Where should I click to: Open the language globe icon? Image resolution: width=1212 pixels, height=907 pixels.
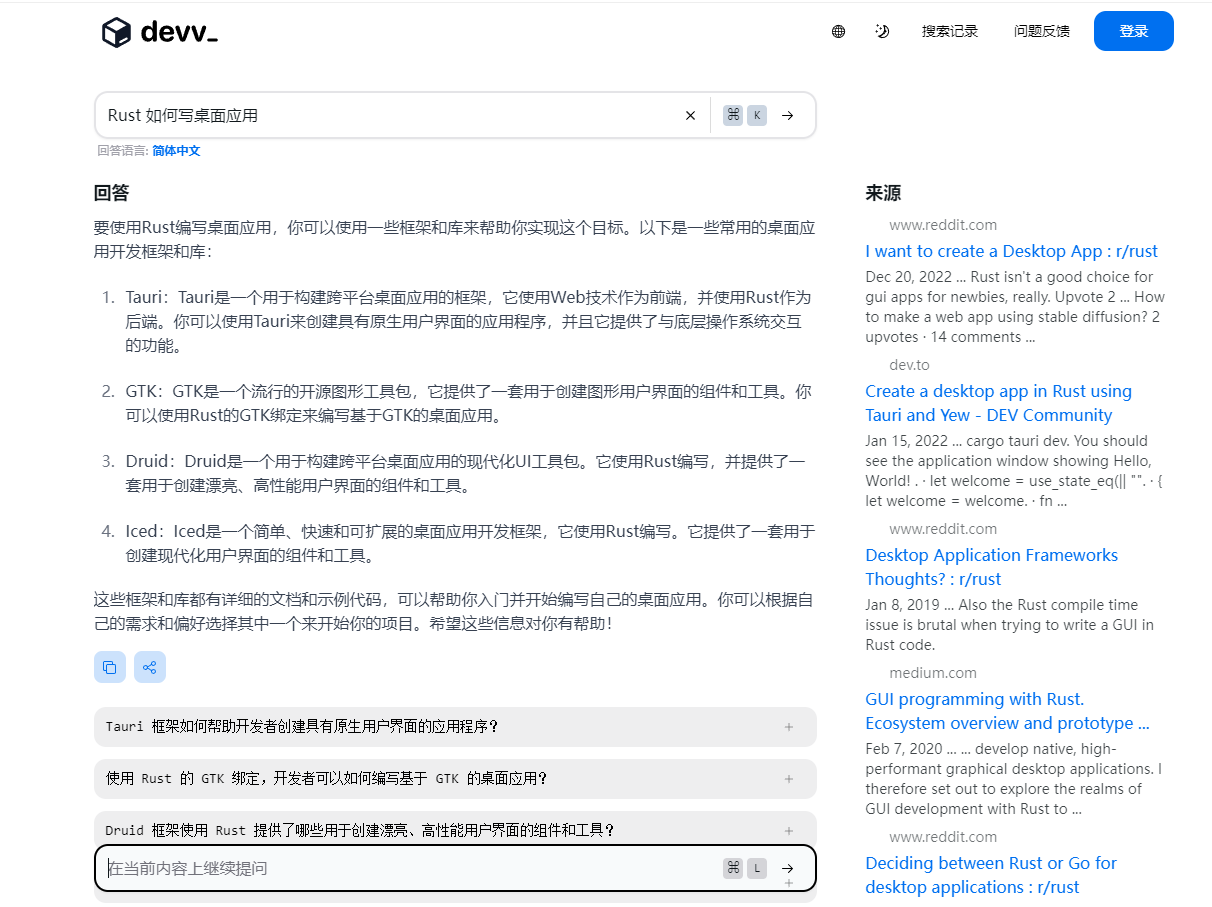pyautogui.click(x=838, y=31)
